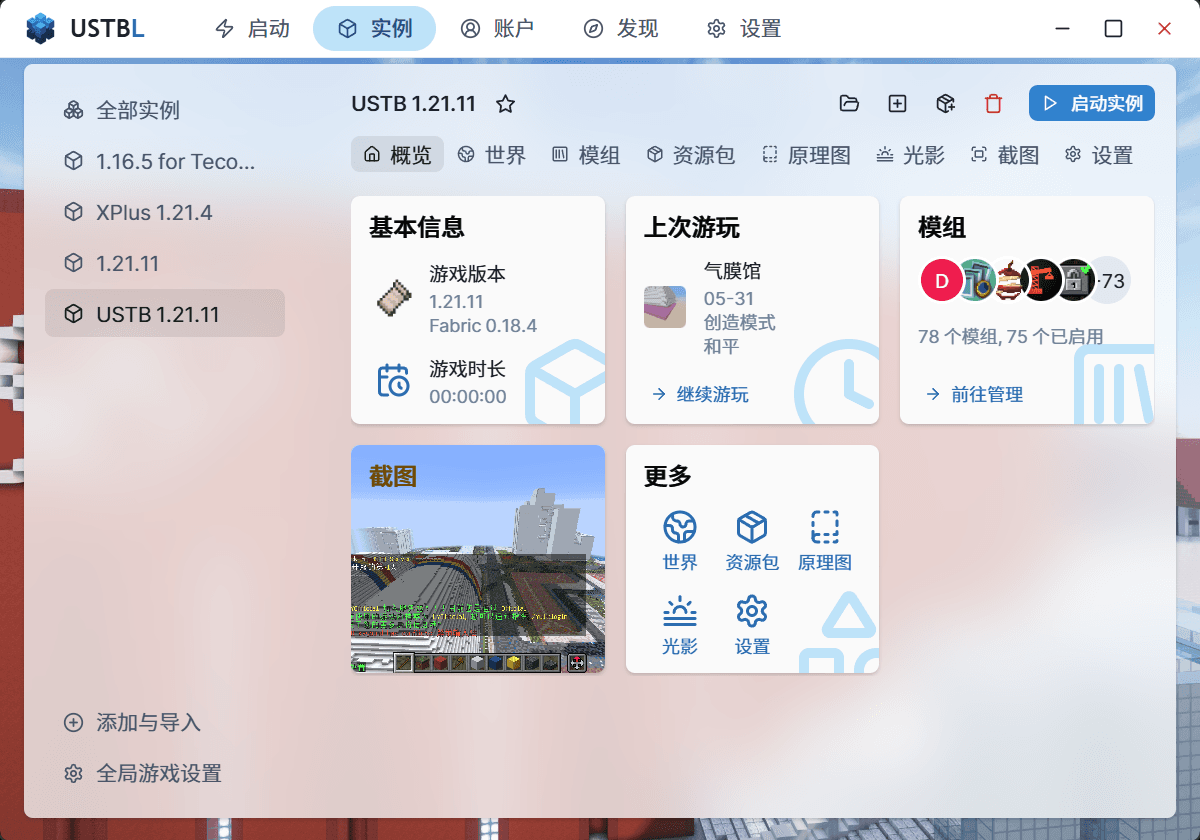
Task: Select 1.16.5 for Teco... instance
Action: coord(165,161)
